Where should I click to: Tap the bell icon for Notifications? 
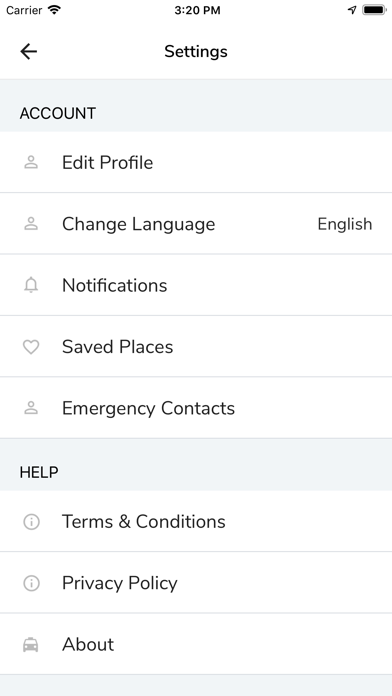(31, 285)
